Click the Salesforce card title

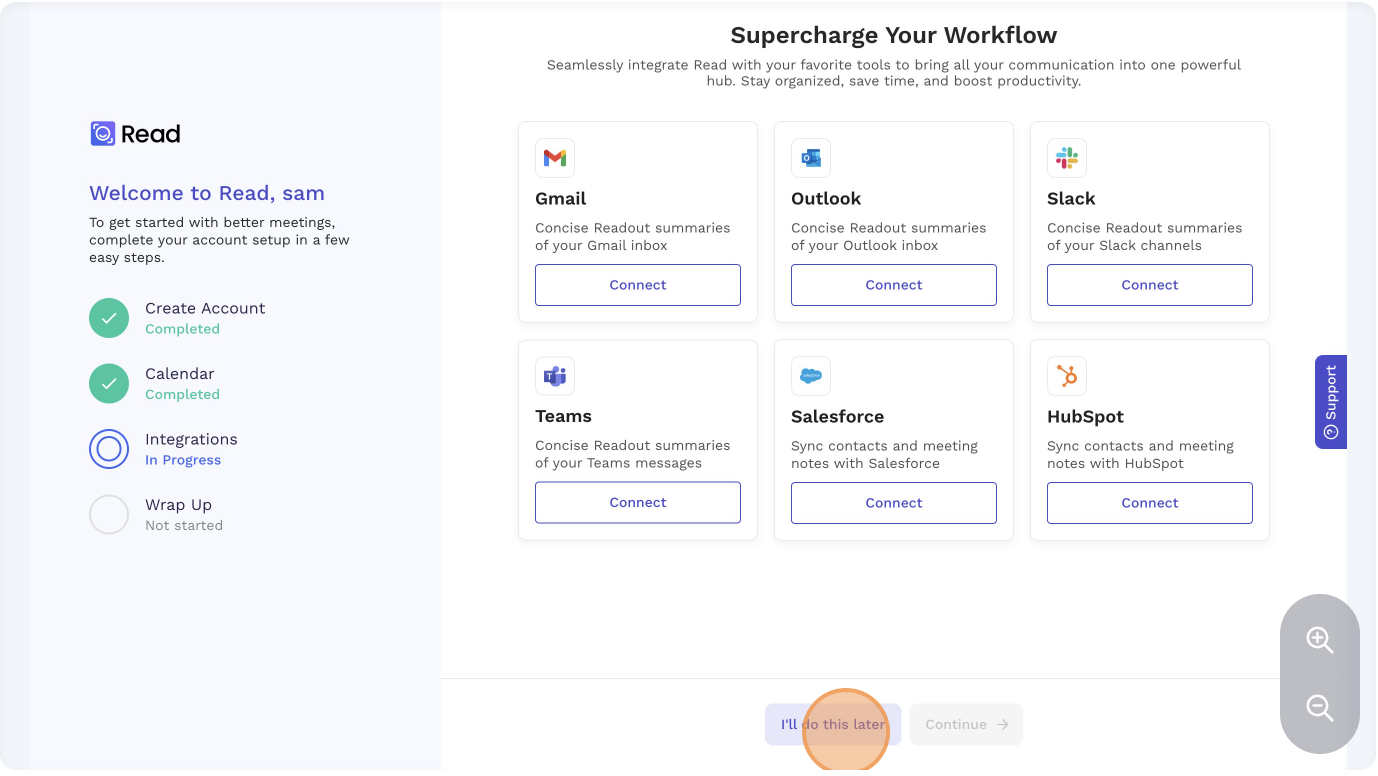click(x=838, y=416)
